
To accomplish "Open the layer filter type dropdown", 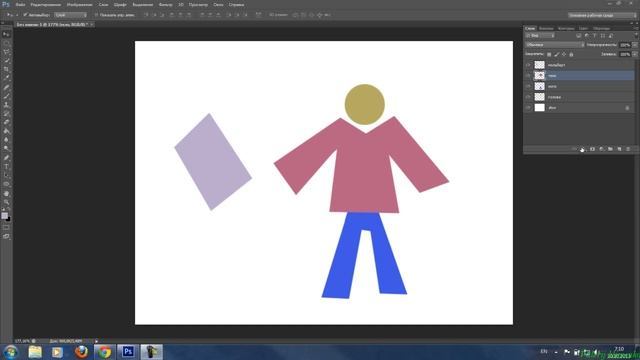I will [540, 36].
